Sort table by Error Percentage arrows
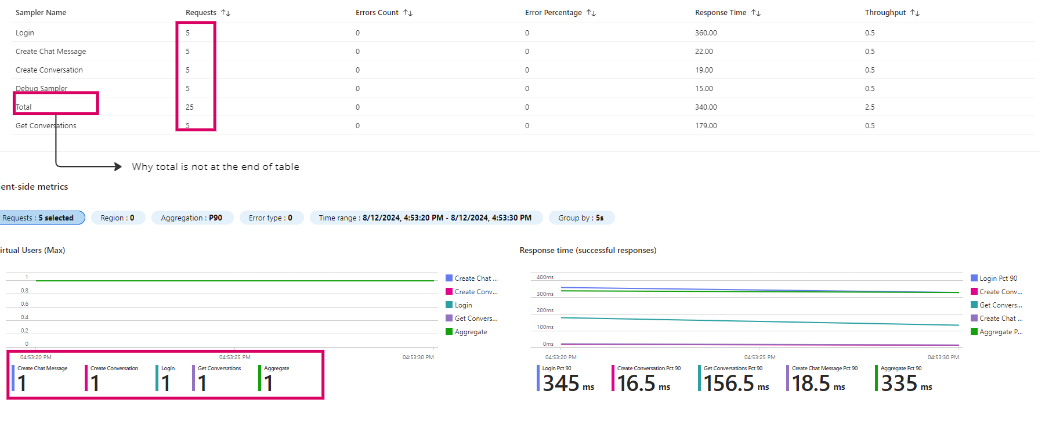Viewport: 1047px width, 424px height. pos(591,13)
